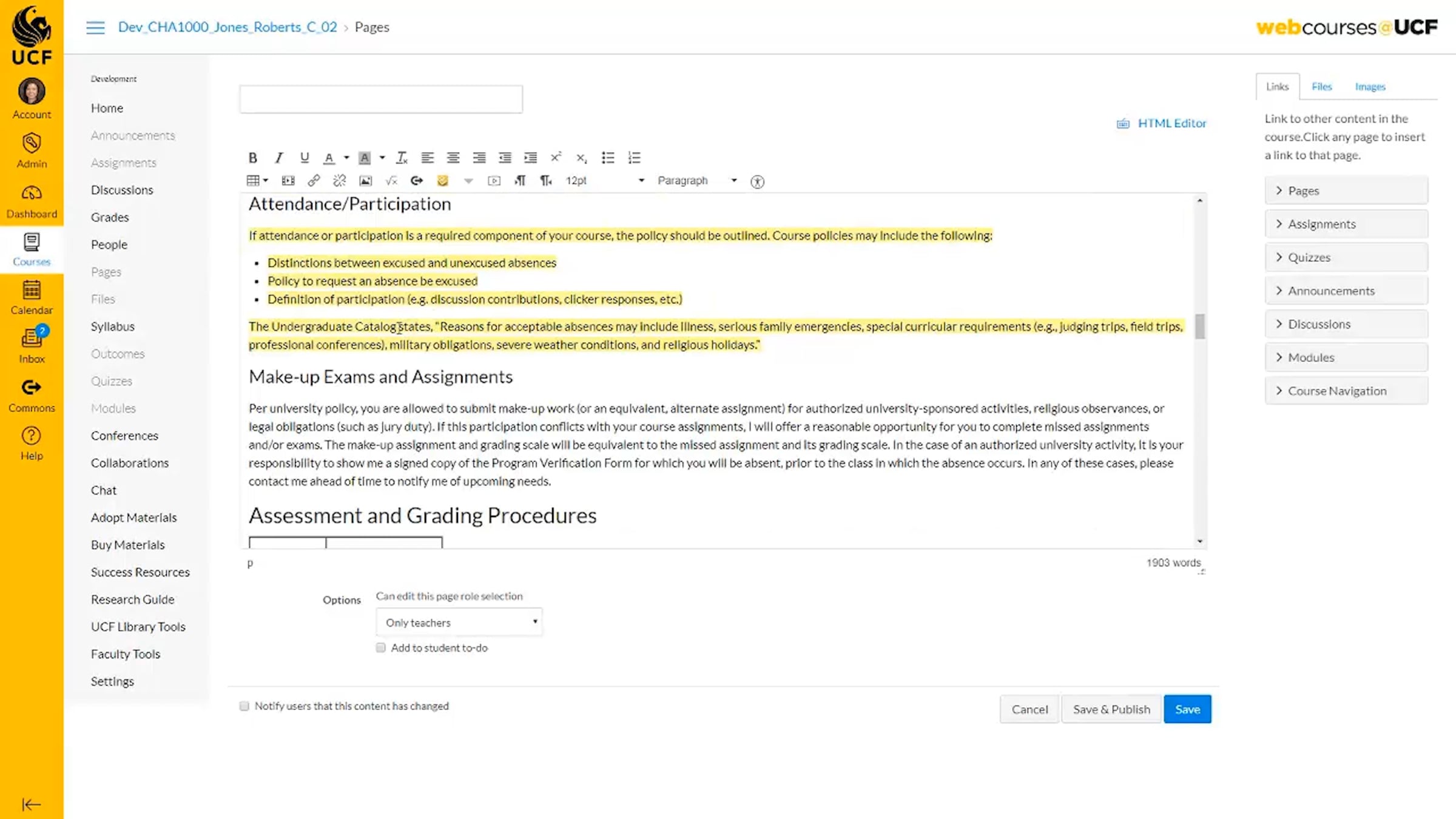Expand background color dropdown arrow
The height and width of the screenshot is (819, 1456).
382,158
